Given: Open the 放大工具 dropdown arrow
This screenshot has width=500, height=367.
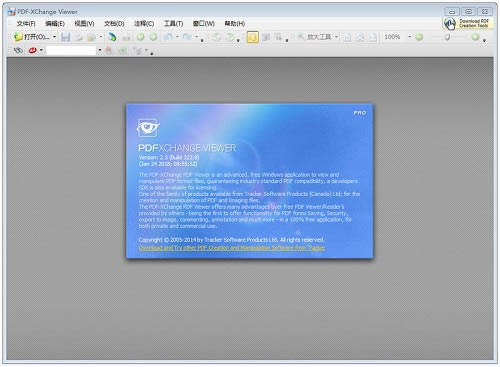Looking at the screenshot, I should pyautogui.click(x=336, y=37).
